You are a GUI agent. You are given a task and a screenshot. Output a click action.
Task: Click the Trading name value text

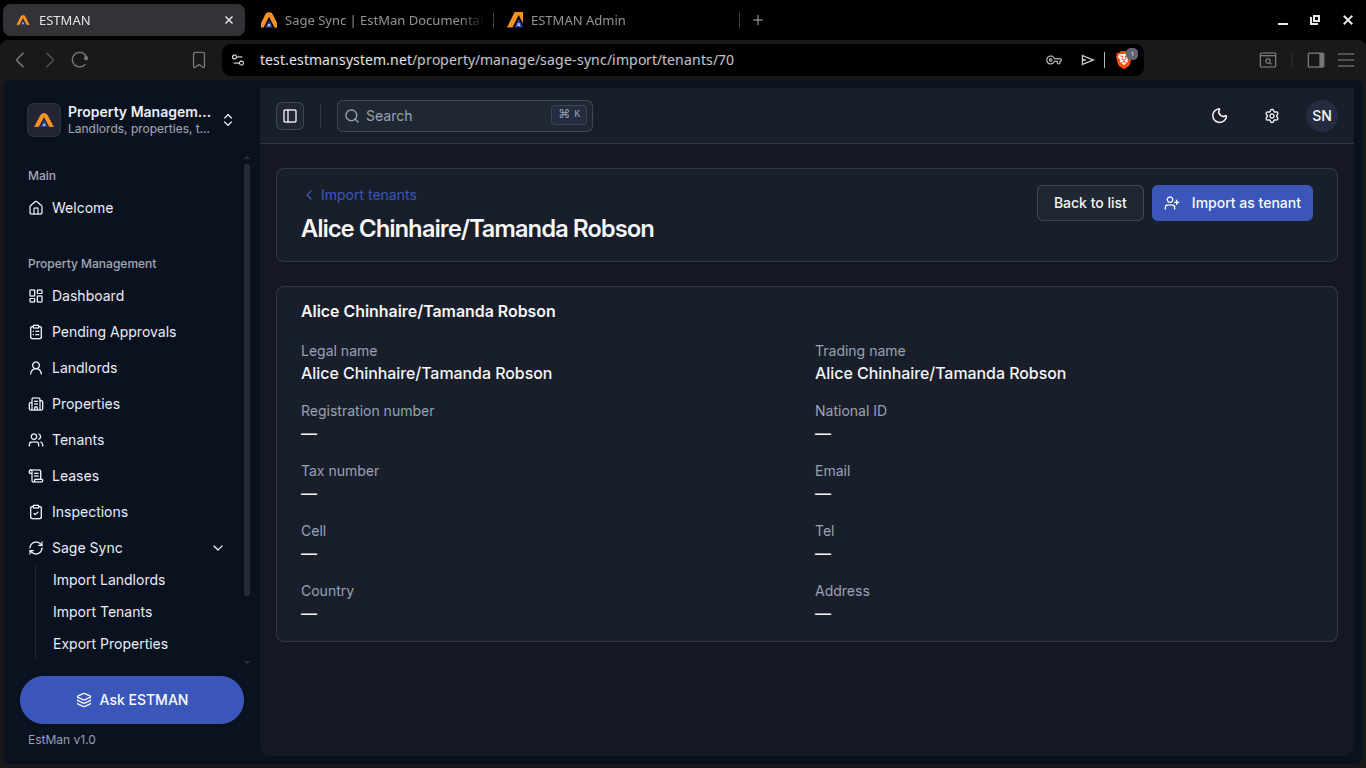point(941,374)
